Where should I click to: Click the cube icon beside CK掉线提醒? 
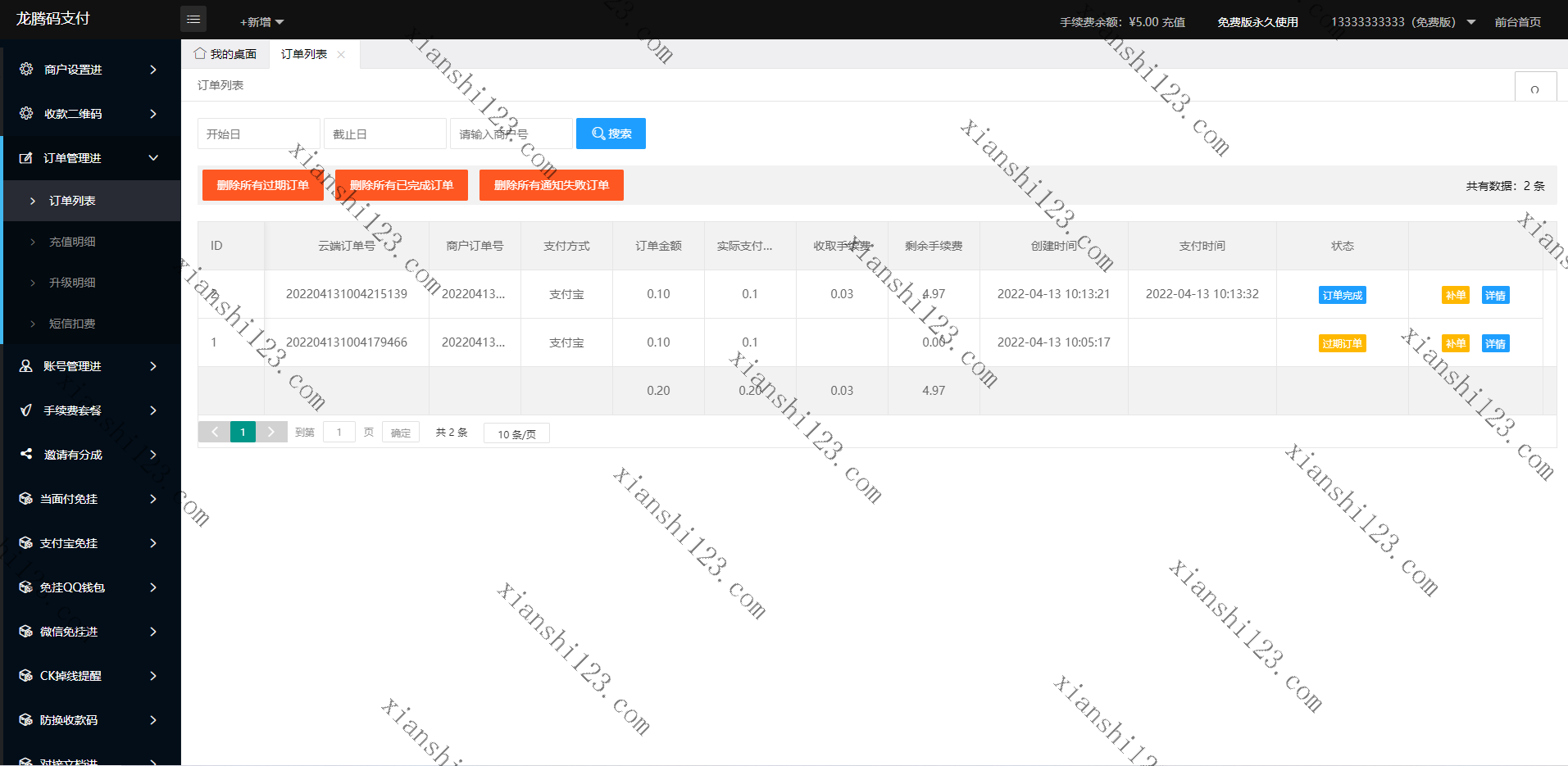(26, 675)
